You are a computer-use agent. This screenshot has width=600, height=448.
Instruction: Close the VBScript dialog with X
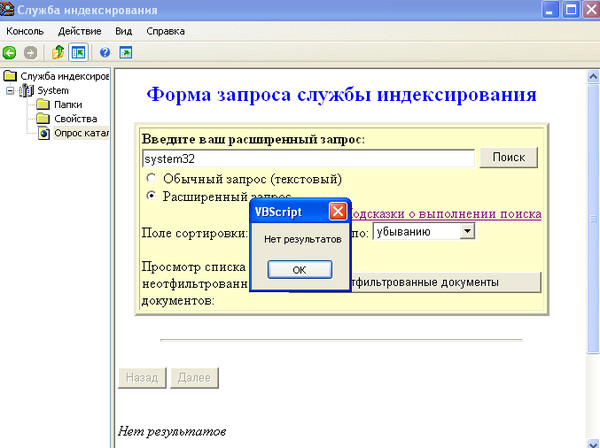(x=338, y=211)
